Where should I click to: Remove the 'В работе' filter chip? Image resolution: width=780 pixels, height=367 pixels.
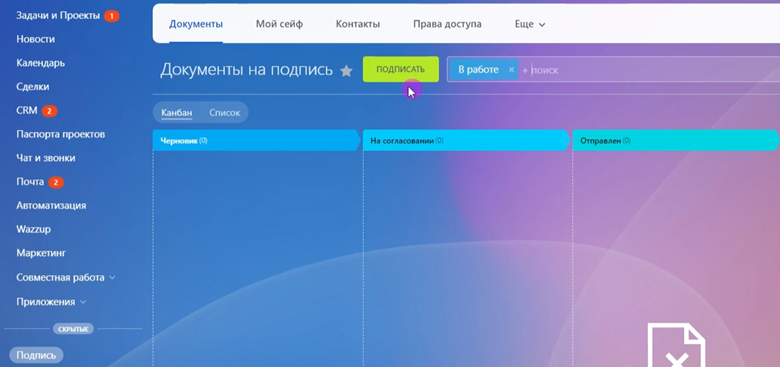click(511, 70)
